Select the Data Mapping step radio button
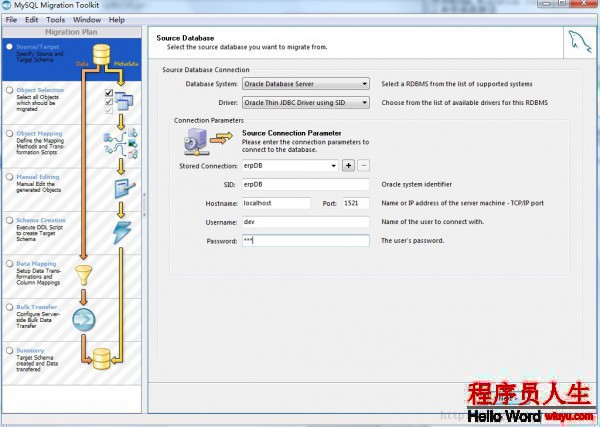The height and width of the screenshot is (427, 600). pyautogui.click(x=10, y=264)
